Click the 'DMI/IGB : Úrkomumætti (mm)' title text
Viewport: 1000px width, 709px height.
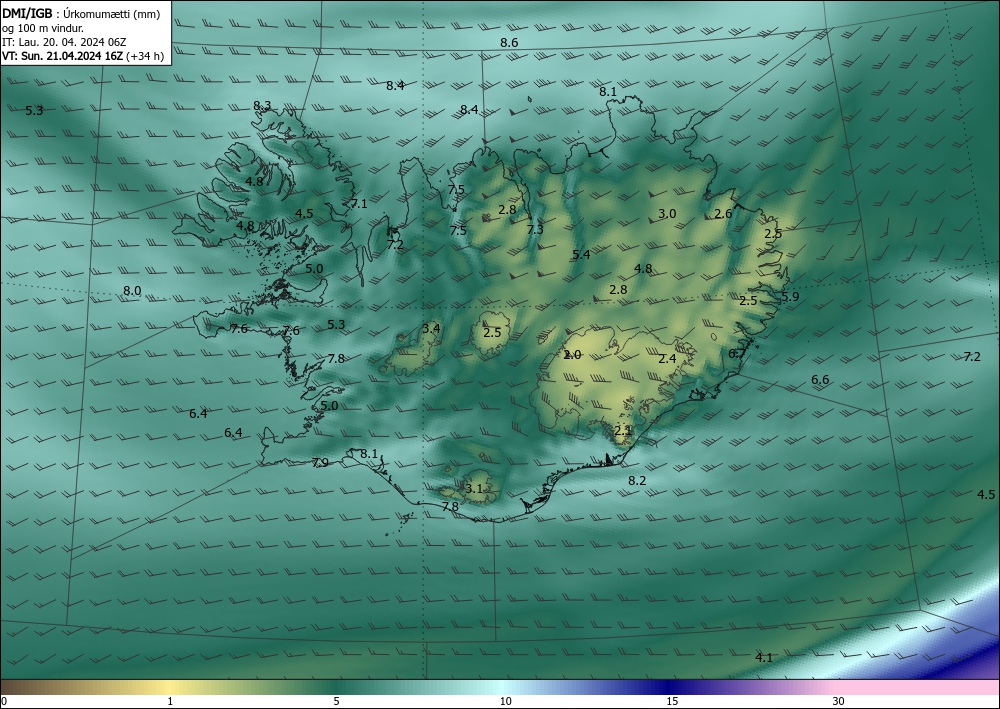(x=81, y=13)
